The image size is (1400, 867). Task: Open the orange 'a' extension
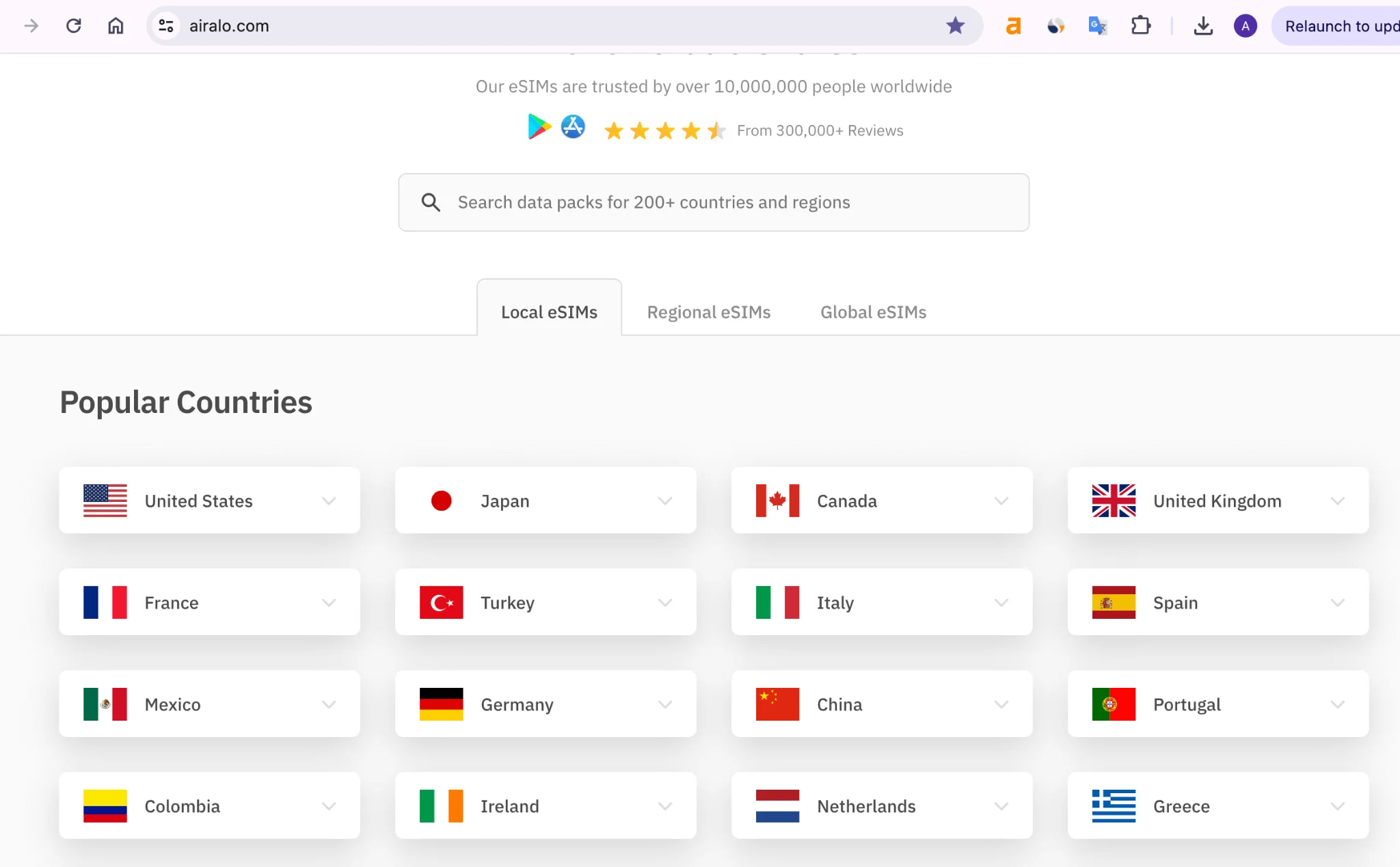pos(1014,26)
